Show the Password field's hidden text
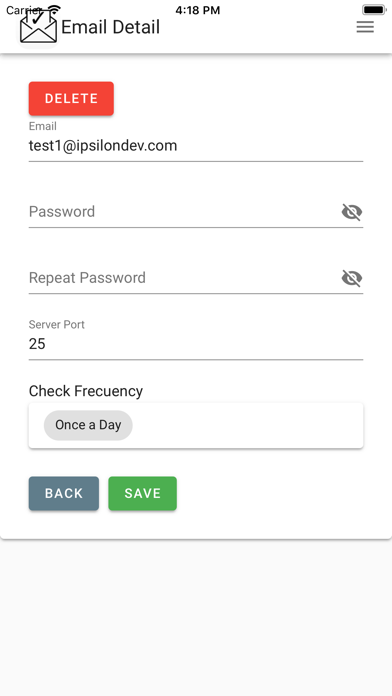This screenshot has width=392, height=696. tap(352, 212)
